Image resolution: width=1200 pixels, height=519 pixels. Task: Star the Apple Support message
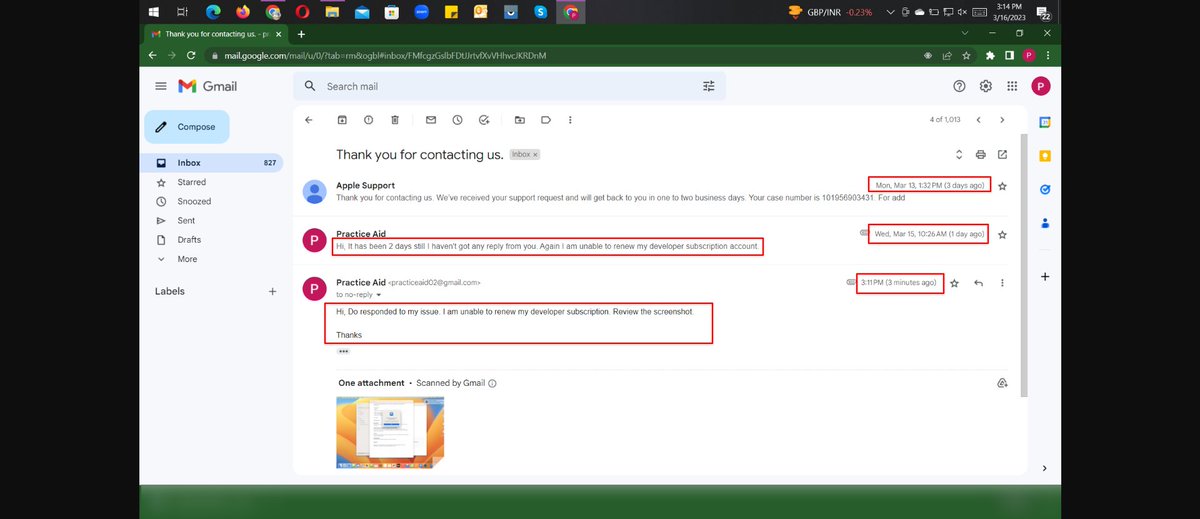click(1003, 186)
